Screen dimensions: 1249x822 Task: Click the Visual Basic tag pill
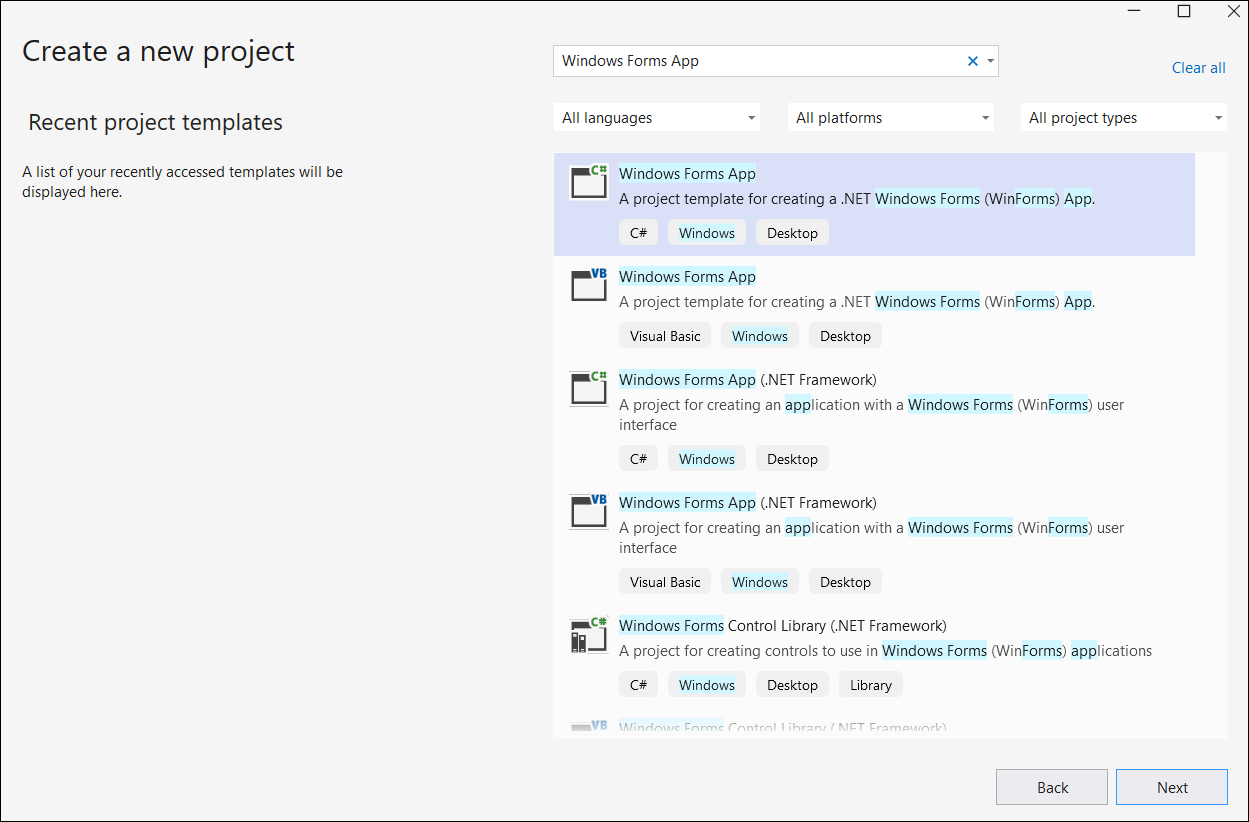664,335
